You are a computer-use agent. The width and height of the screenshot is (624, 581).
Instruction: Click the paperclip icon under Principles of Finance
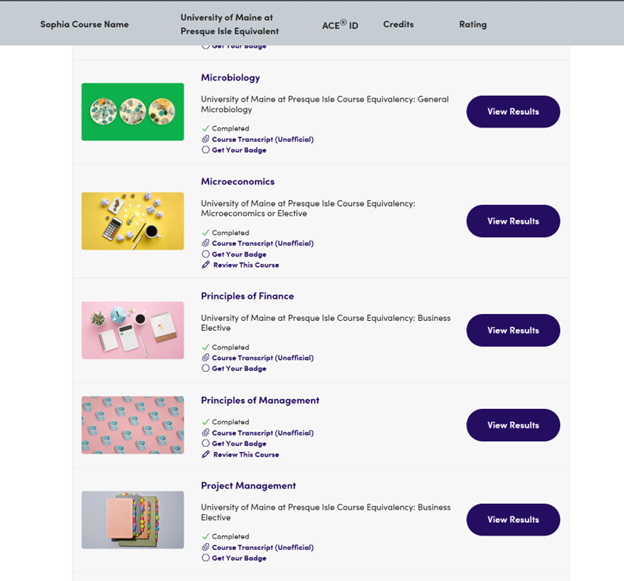click(x=205, y=358)
